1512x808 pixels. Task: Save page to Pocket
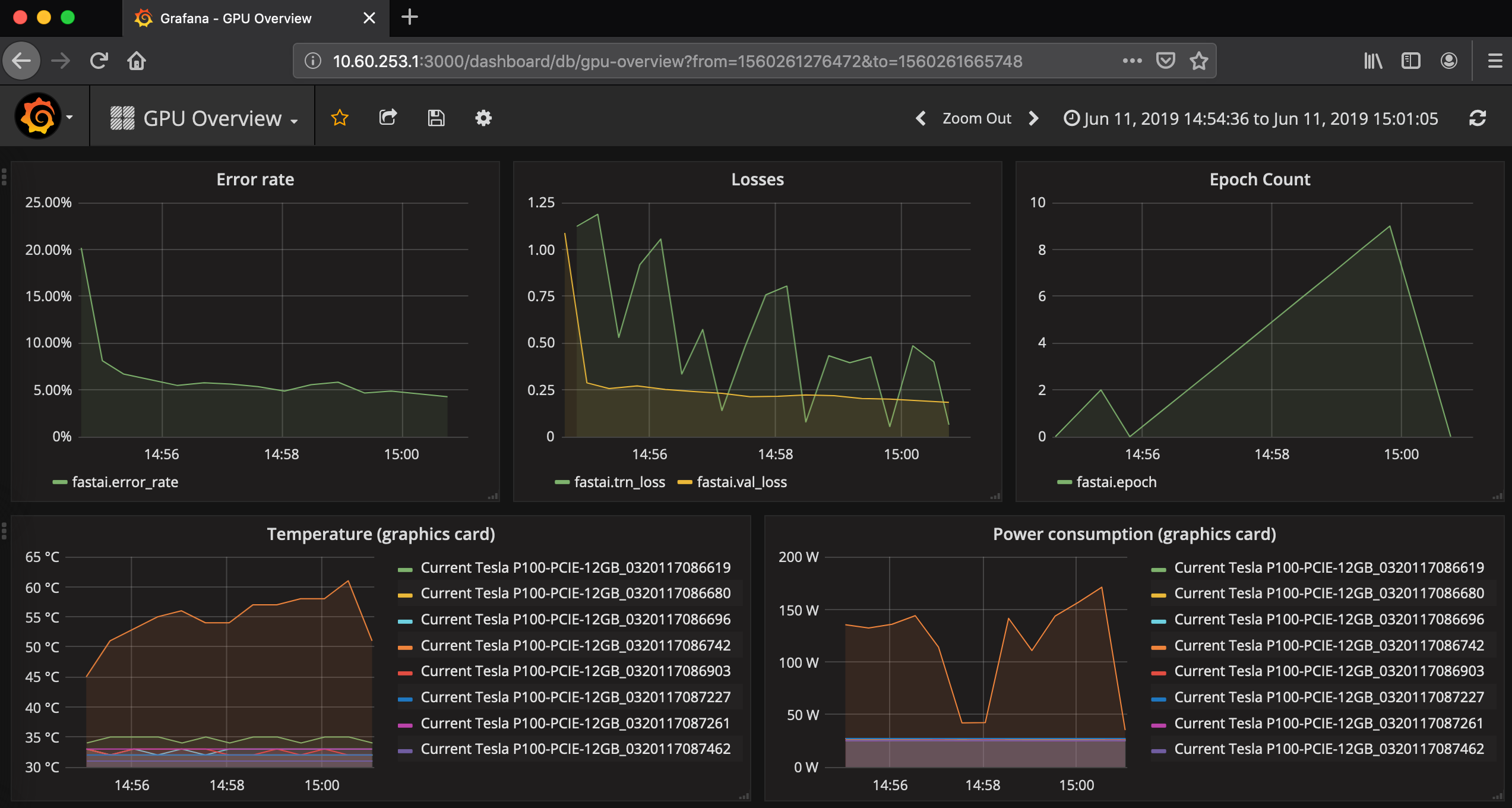point(1165,61)
